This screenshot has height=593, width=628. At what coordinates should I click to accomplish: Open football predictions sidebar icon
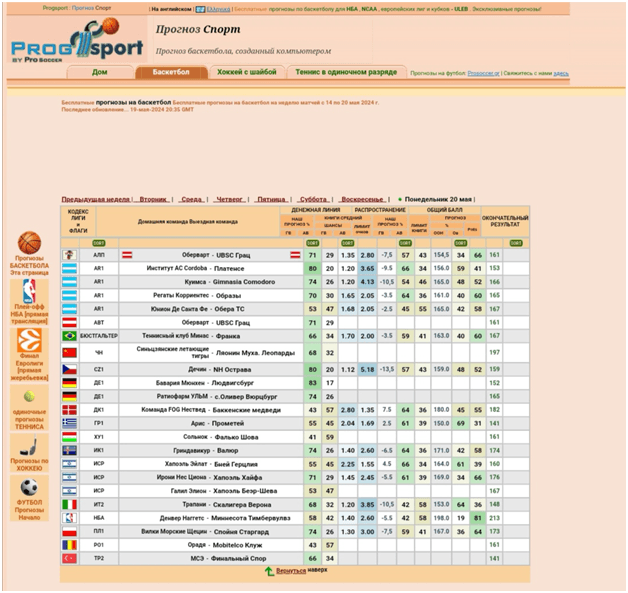point(29,487)
